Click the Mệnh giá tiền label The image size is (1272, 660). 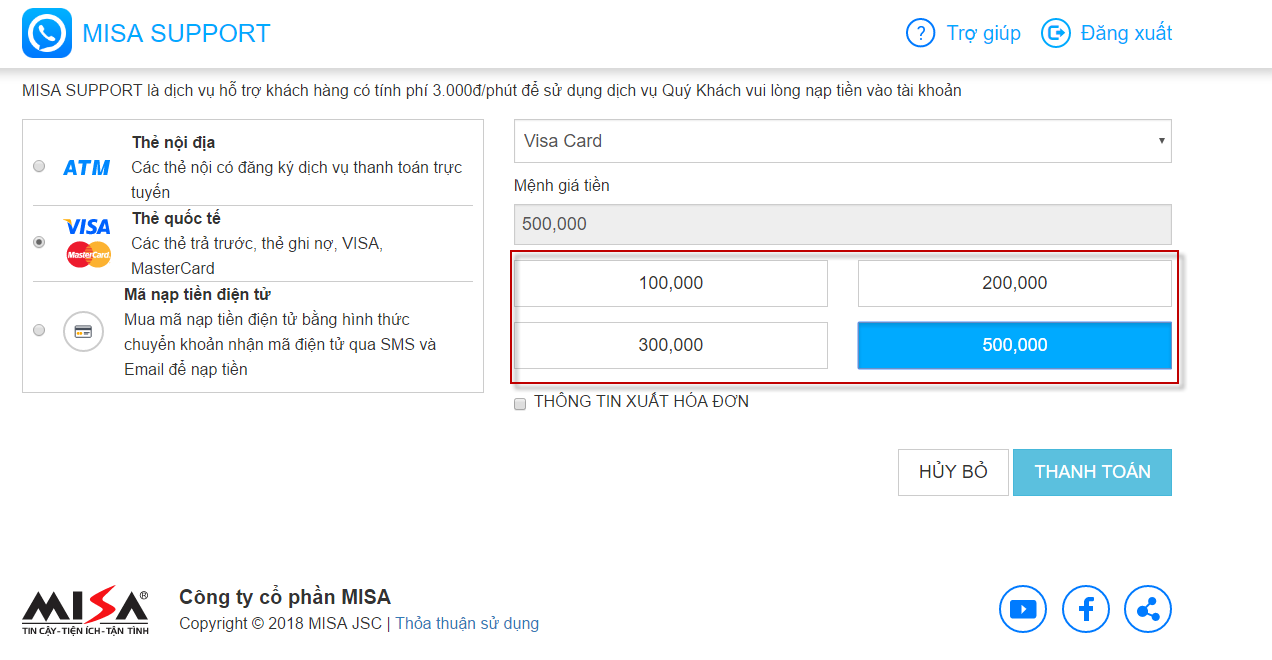click(562, 186)
